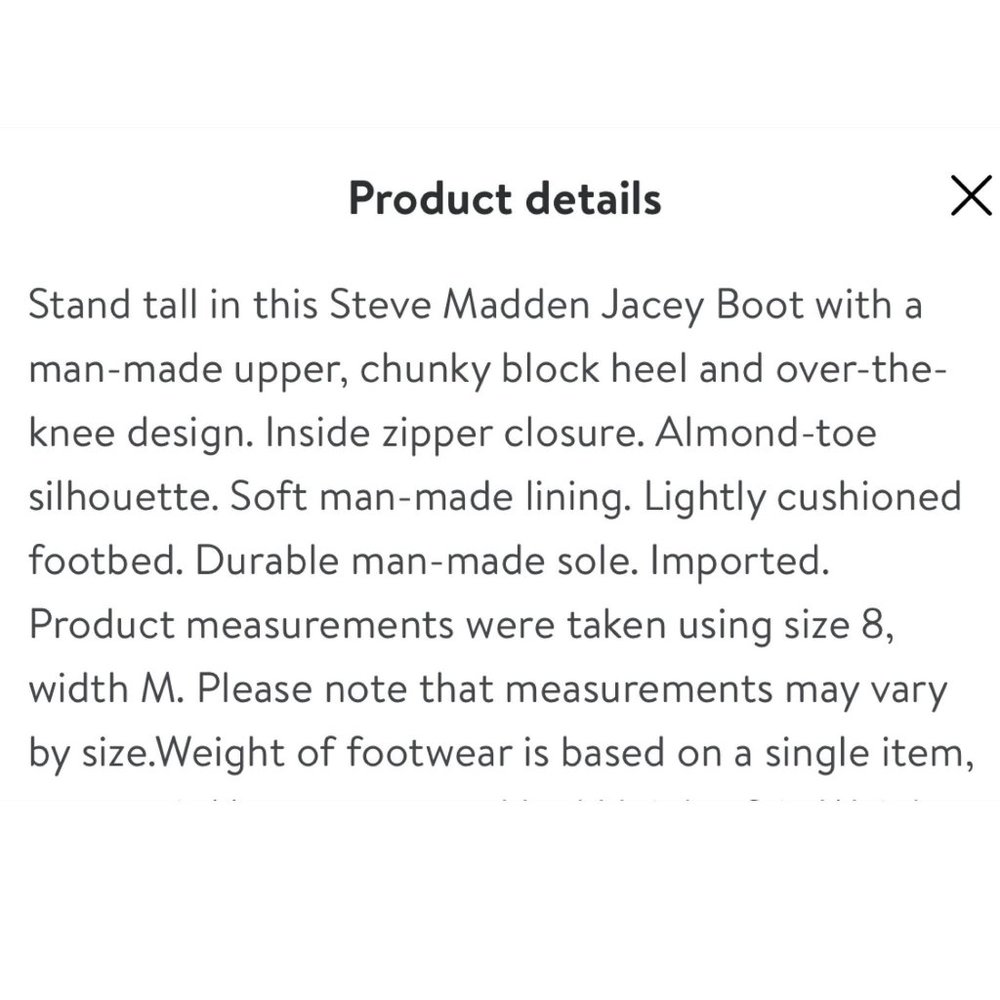Click the phrase "Stand tall in this"
This screenshot has width=1000, height=1000.
[x=172, y=305]
